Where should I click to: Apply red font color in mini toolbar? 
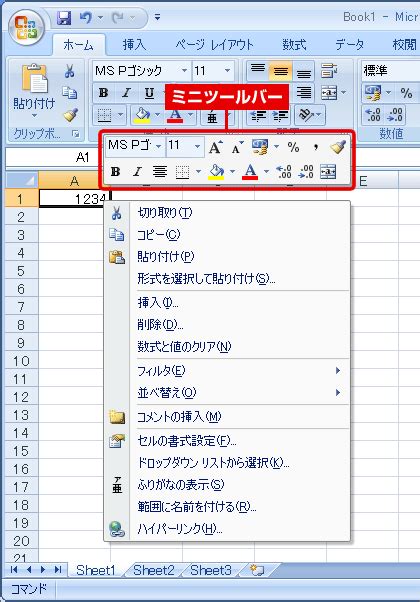(x=250, y=172)
